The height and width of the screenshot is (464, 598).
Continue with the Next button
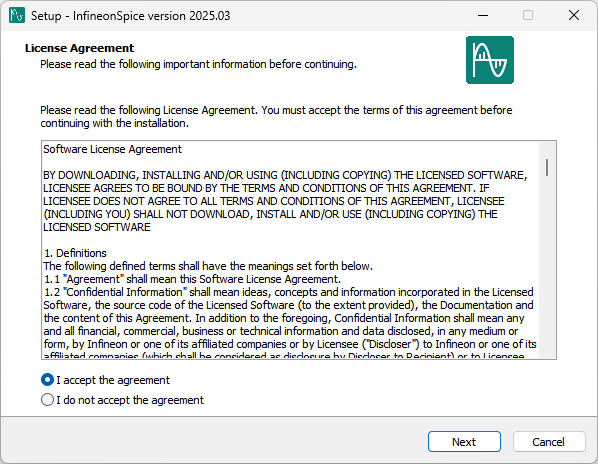coord(464,442)
